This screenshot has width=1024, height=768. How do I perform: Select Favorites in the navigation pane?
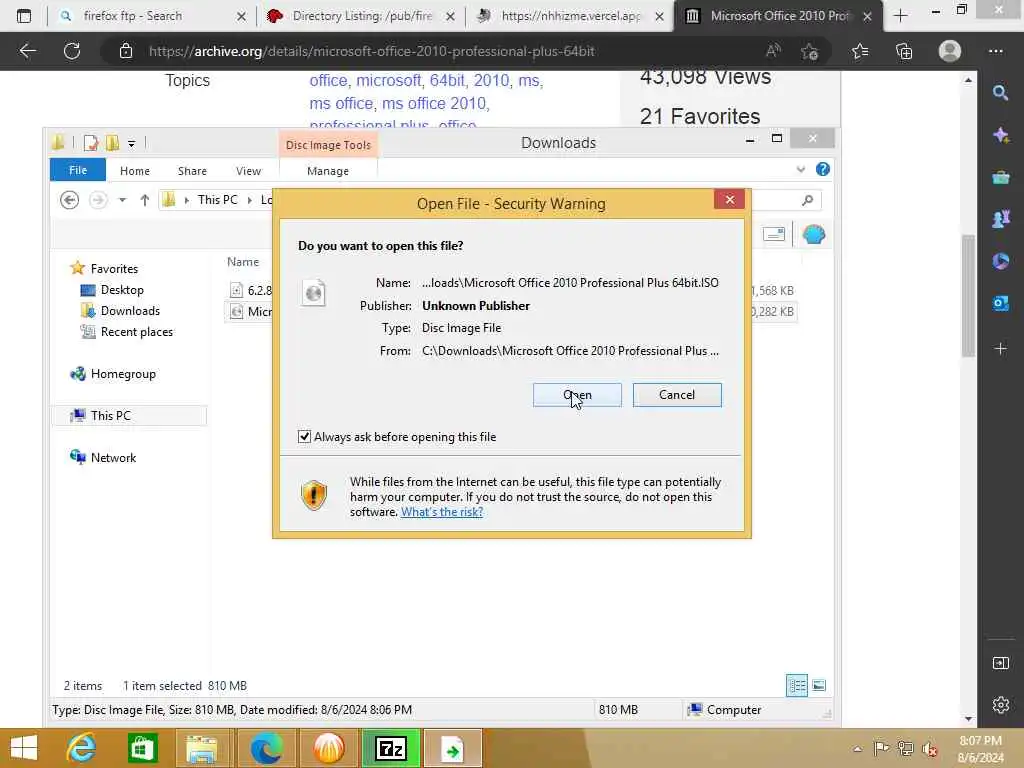point(114,268)
